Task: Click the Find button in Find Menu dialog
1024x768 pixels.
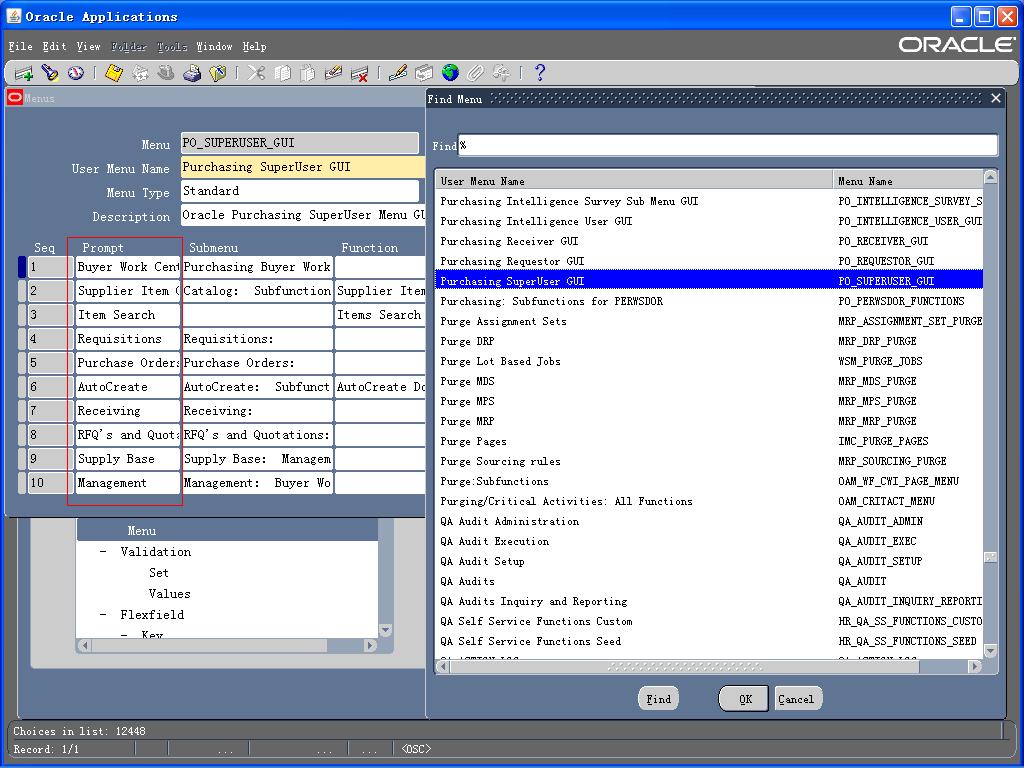Action: point(658,699)
